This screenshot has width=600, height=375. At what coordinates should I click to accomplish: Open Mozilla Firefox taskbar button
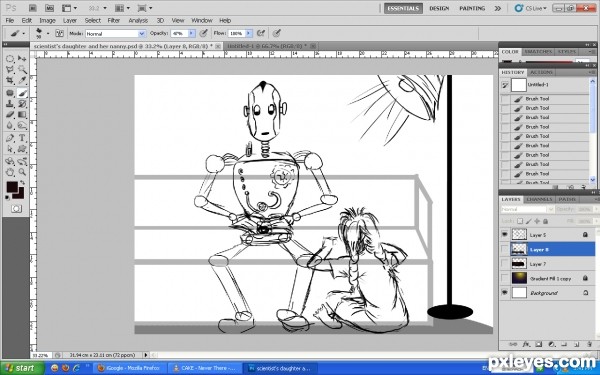129,368
